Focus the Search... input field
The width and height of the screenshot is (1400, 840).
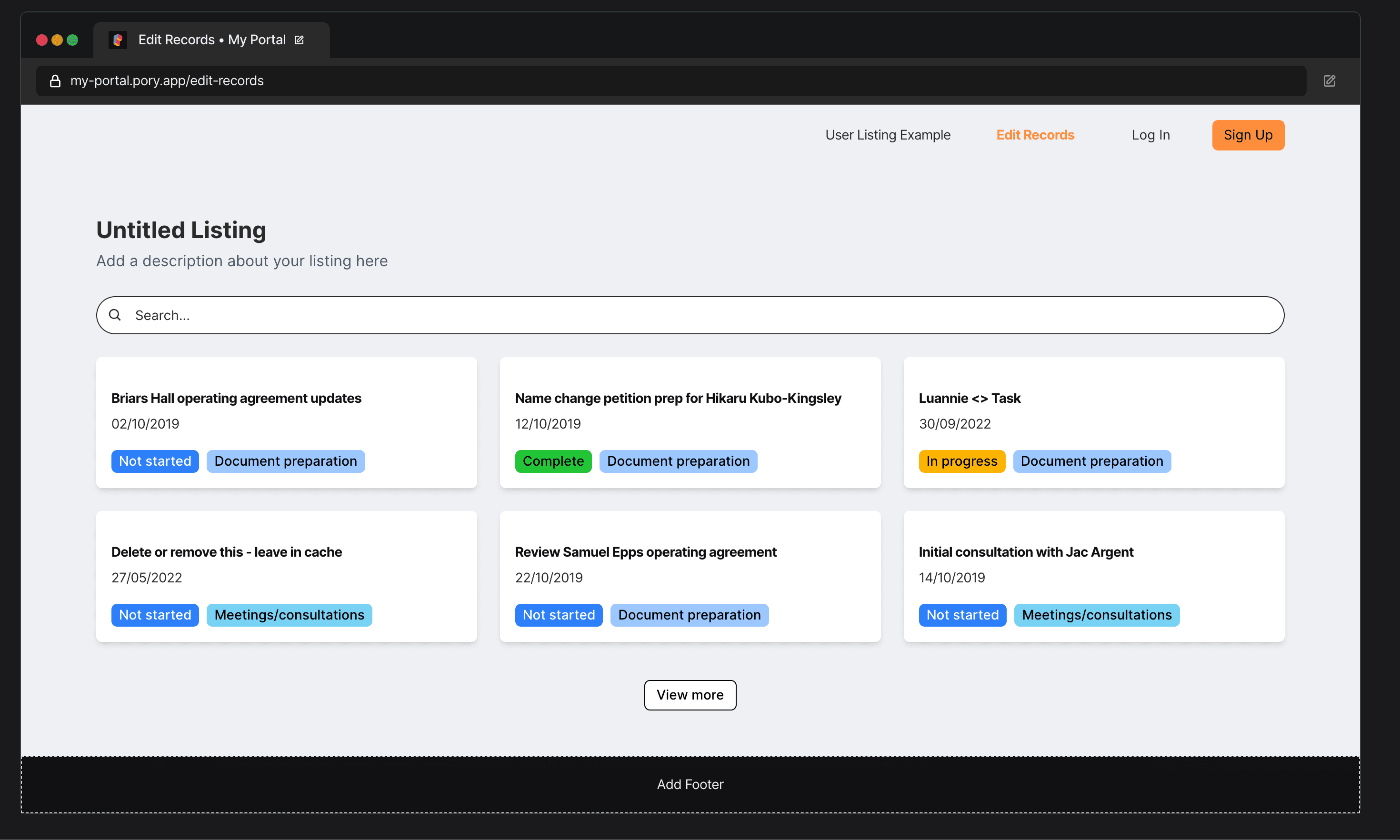(690, 315)
